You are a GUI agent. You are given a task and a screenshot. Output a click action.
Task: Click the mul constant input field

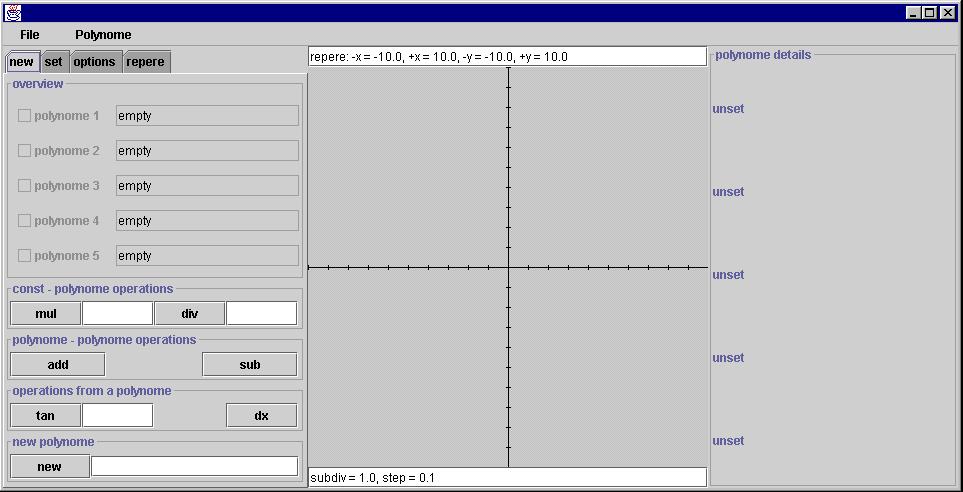point(117,313)
